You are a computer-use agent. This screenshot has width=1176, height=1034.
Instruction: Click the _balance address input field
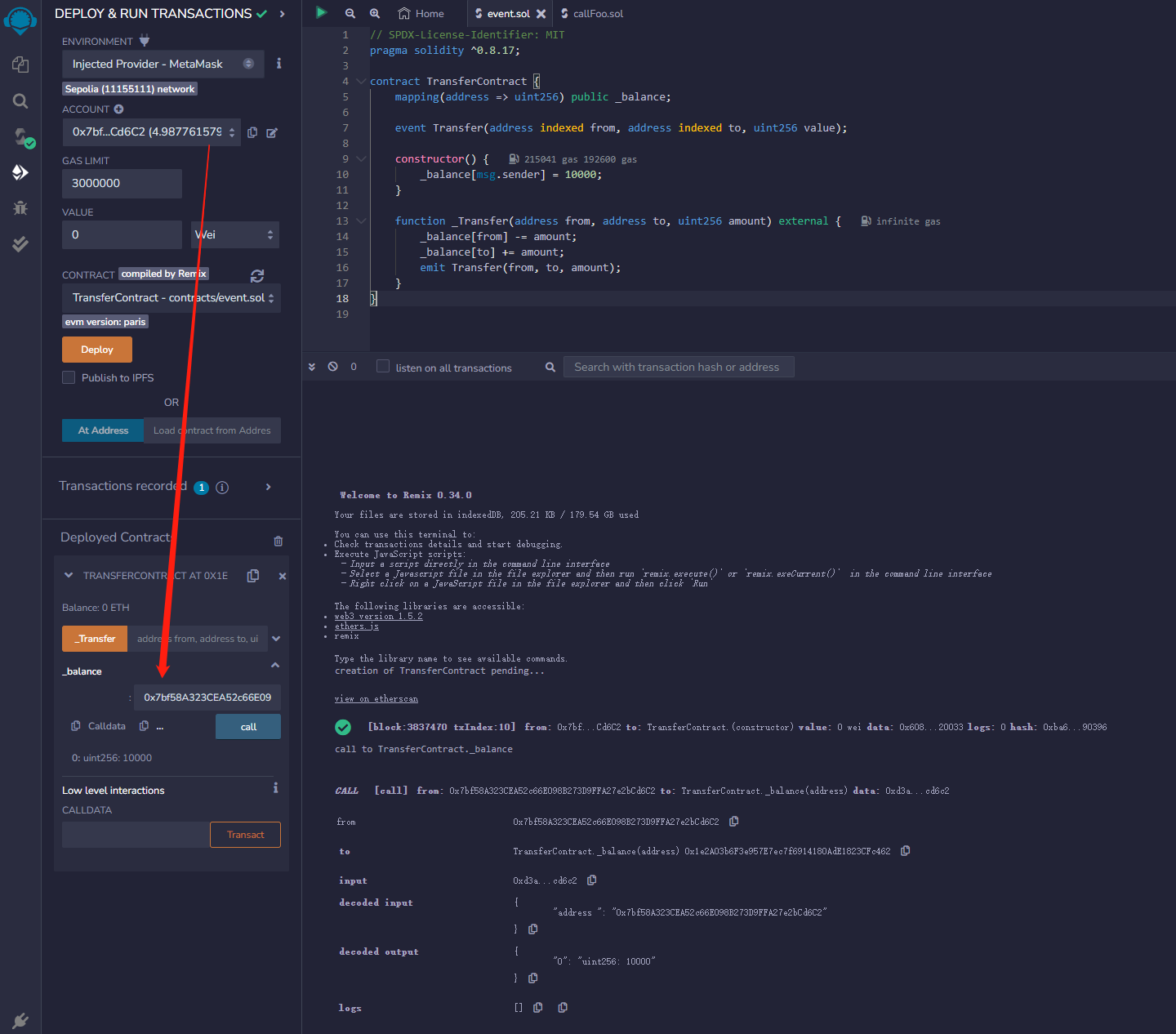click(x=207, y=698)
